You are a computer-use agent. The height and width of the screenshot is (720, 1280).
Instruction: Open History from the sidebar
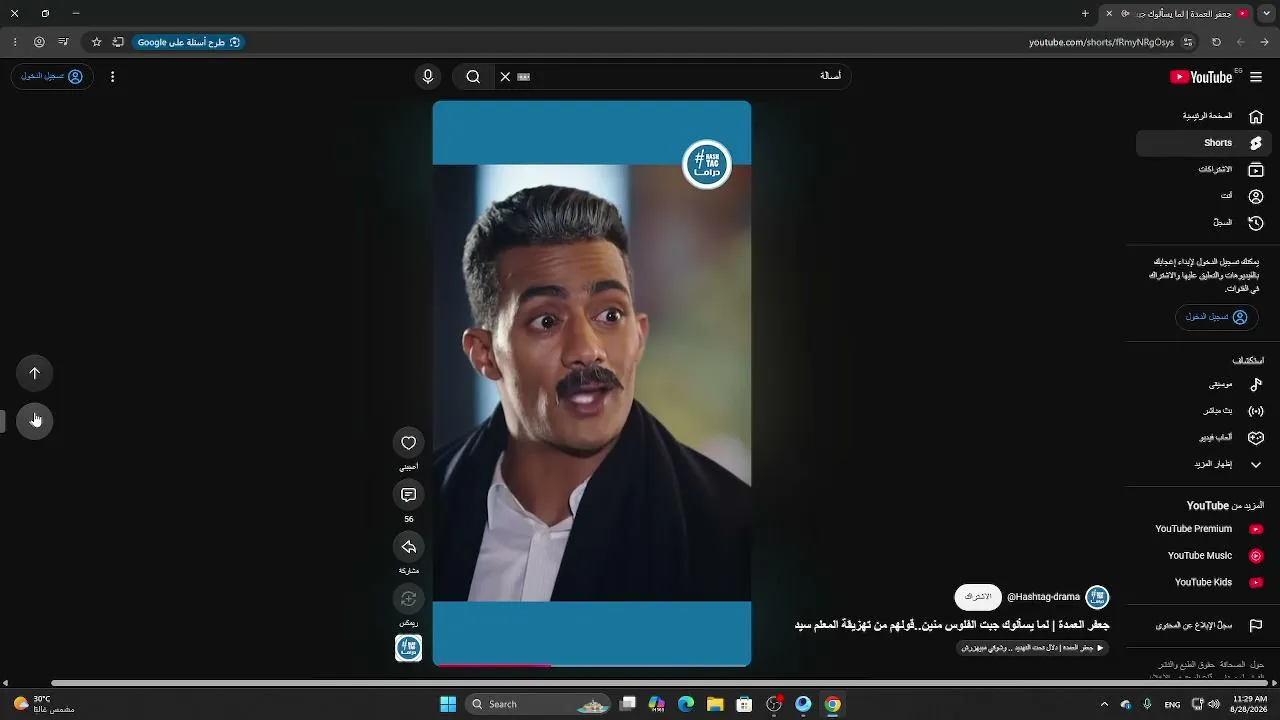point(1204,223)
